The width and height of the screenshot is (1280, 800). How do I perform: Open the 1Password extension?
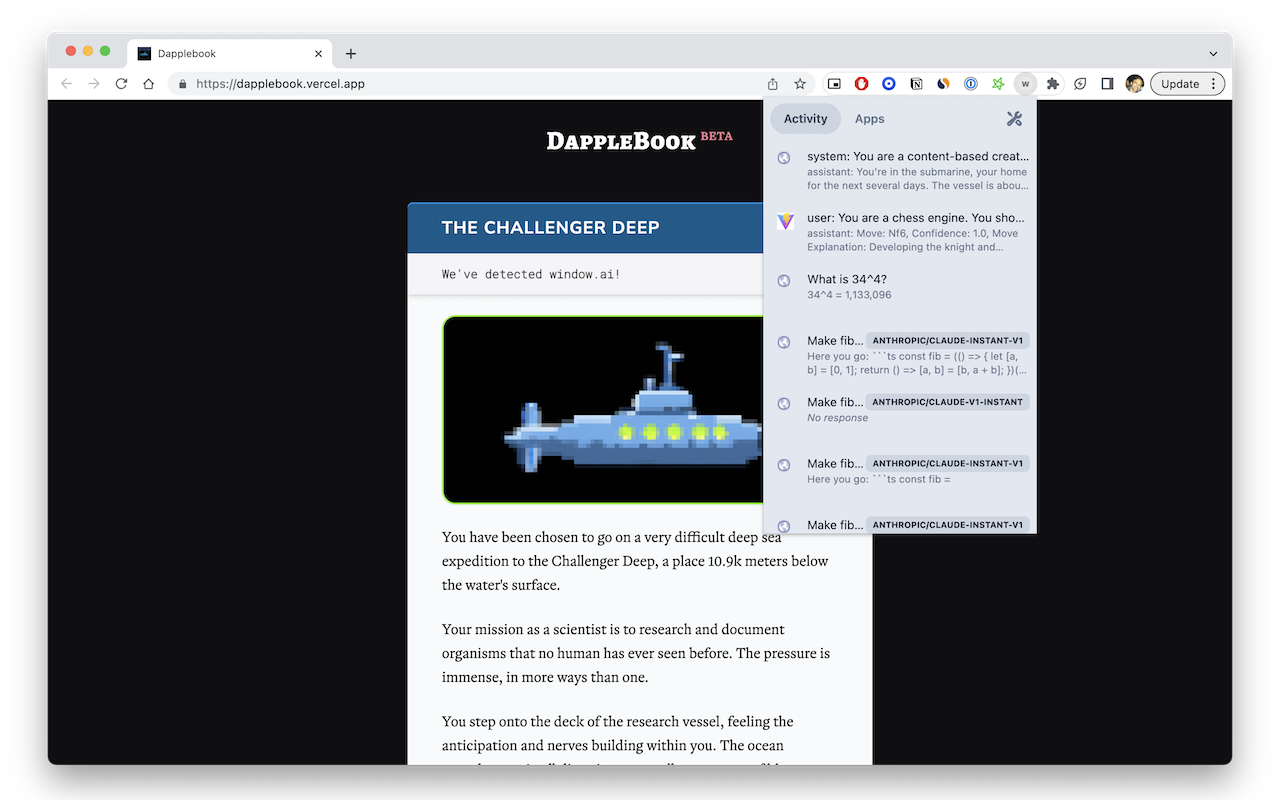970,84
